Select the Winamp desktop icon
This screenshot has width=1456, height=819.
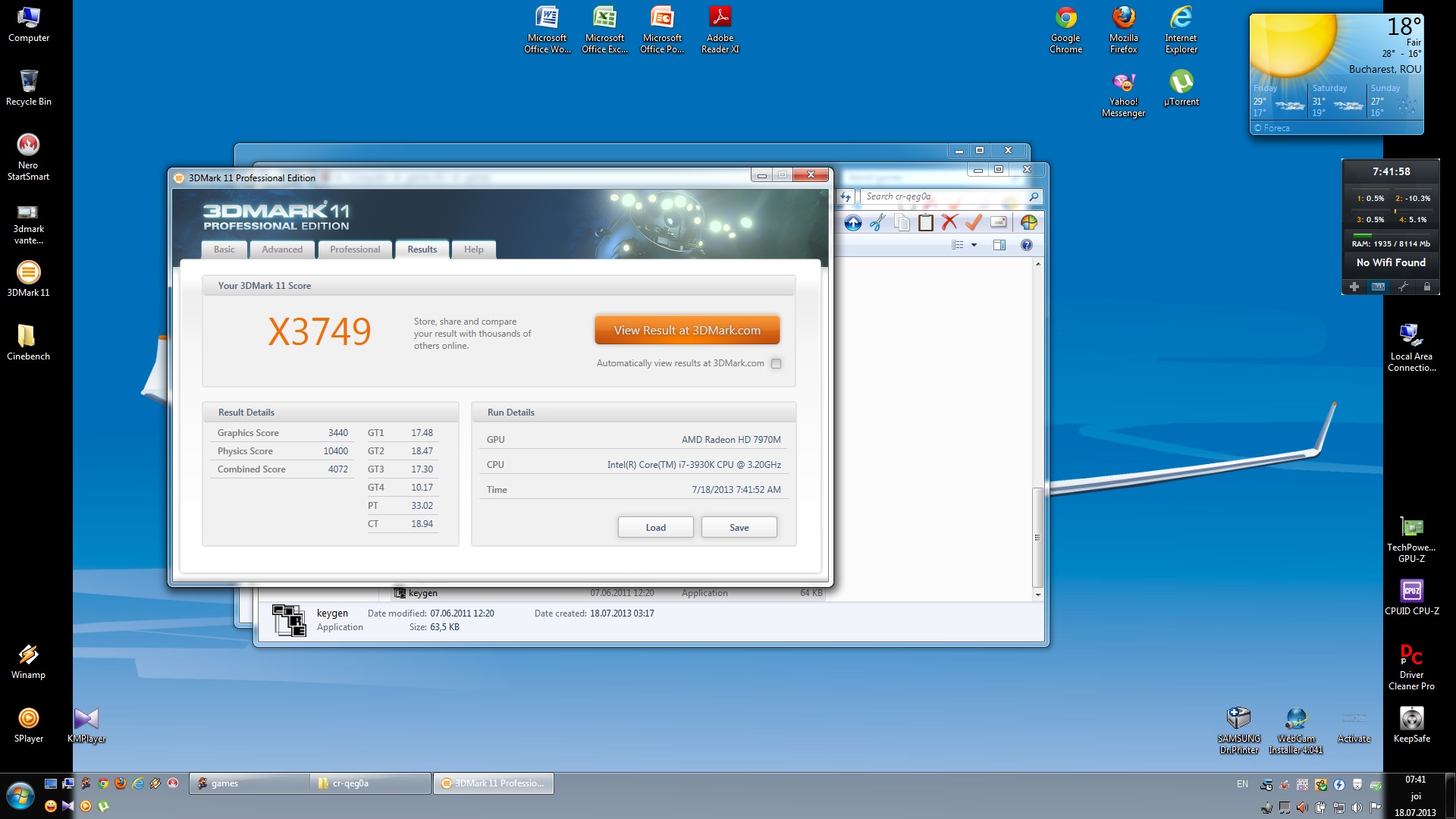point(28,661)
